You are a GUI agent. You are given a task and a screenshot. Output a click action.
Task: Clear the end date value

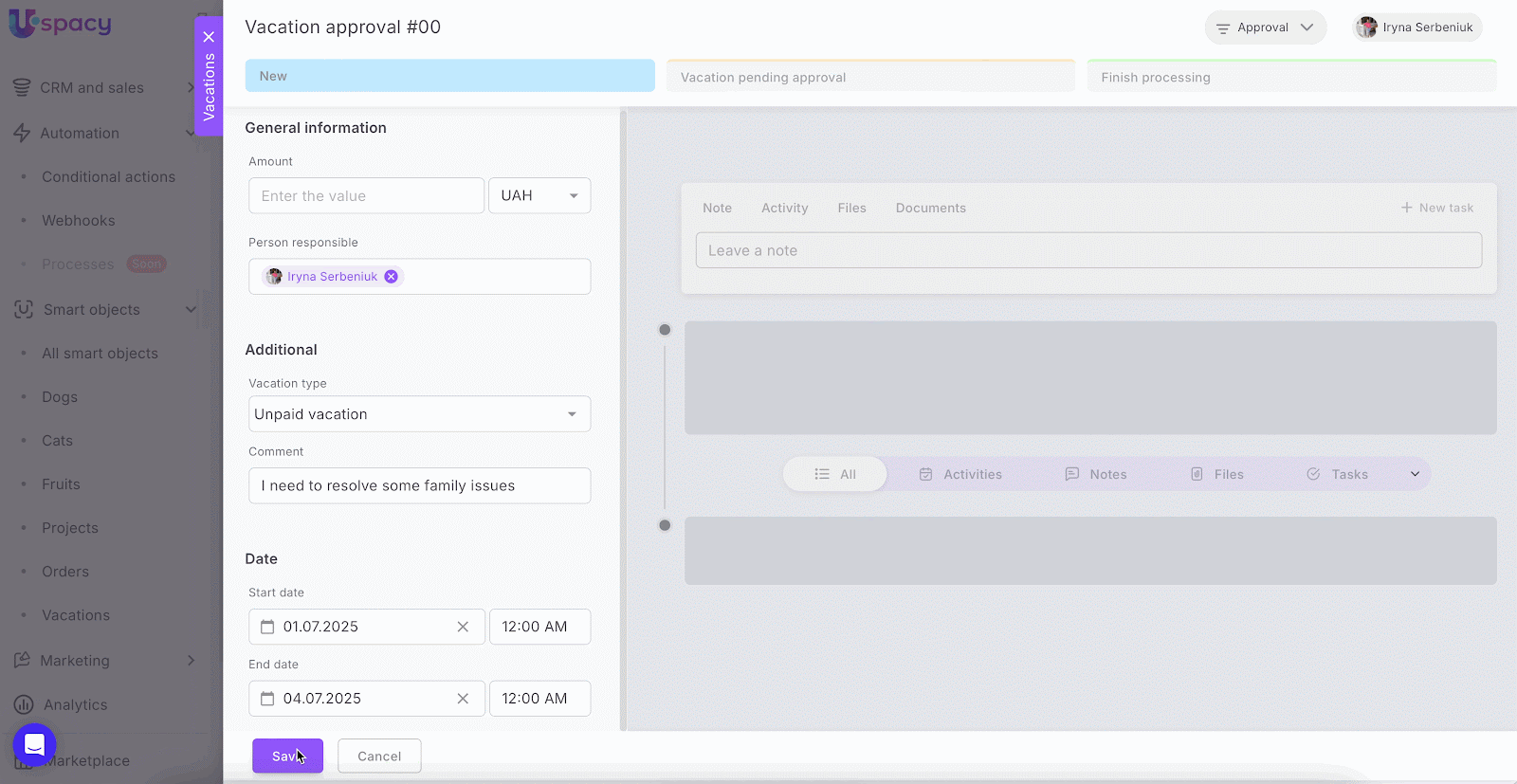(x=463, y=699)
